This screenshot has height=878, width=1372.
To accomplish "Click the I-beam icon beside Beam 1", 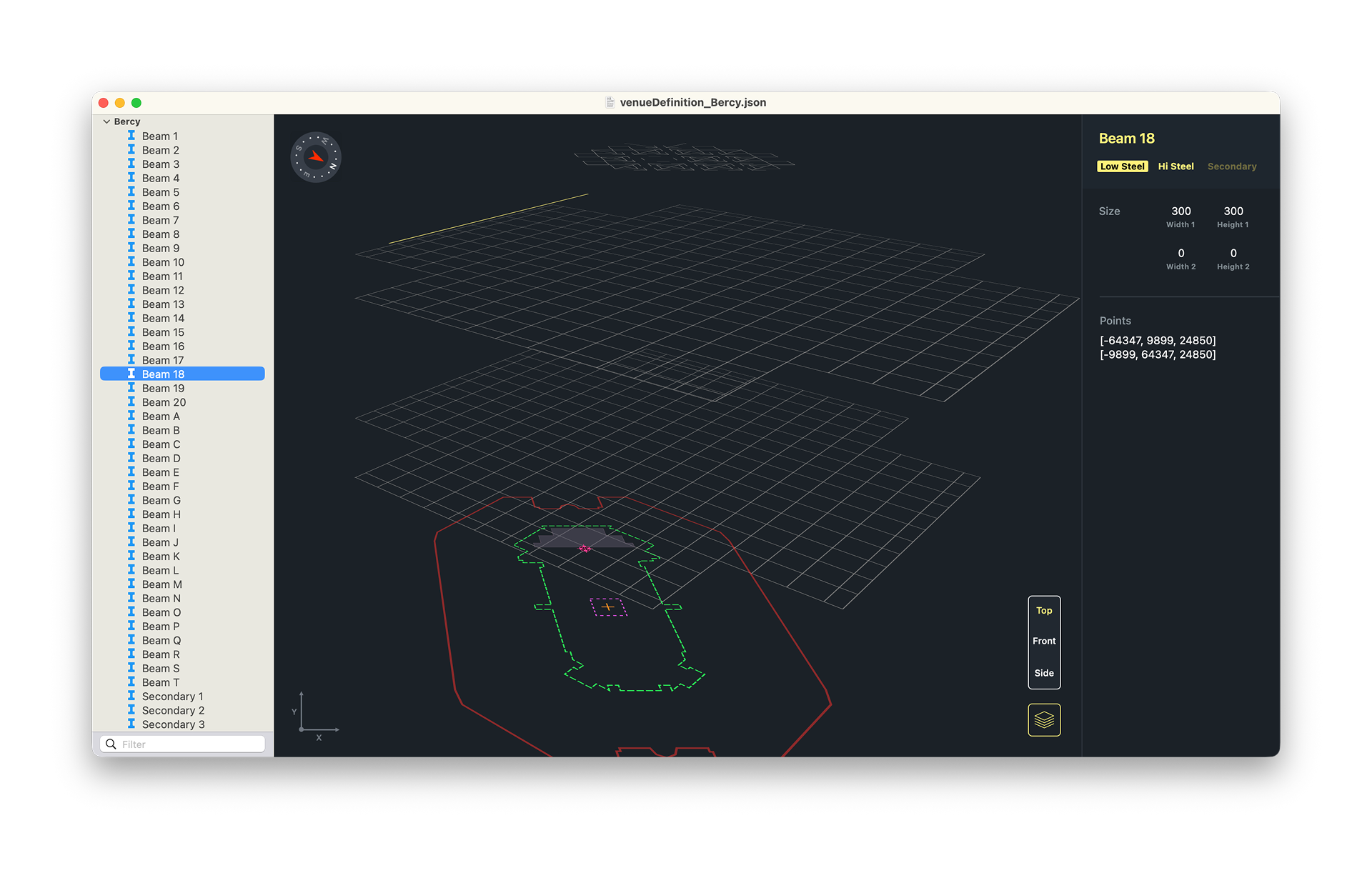I will 131,136.
